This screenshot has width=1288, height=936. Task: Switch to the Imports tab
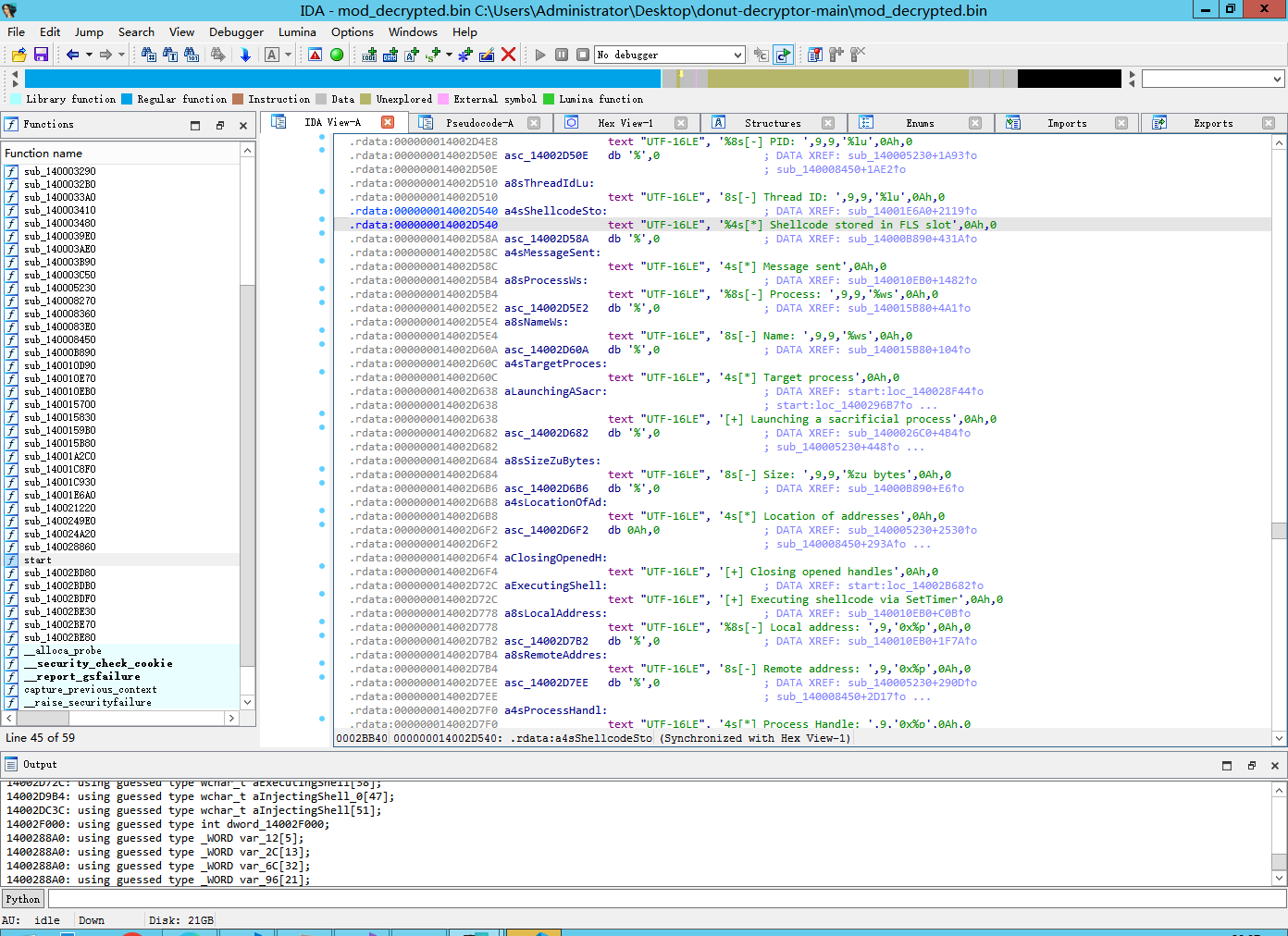click(x=1066, y=123)
